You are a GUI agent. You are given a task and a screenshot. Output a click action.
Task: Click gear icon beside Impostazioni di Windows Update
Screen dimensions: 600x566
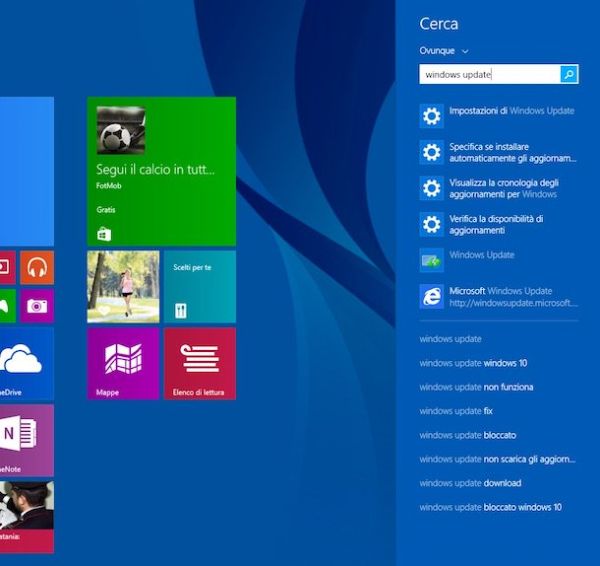[x=432, y=116]
